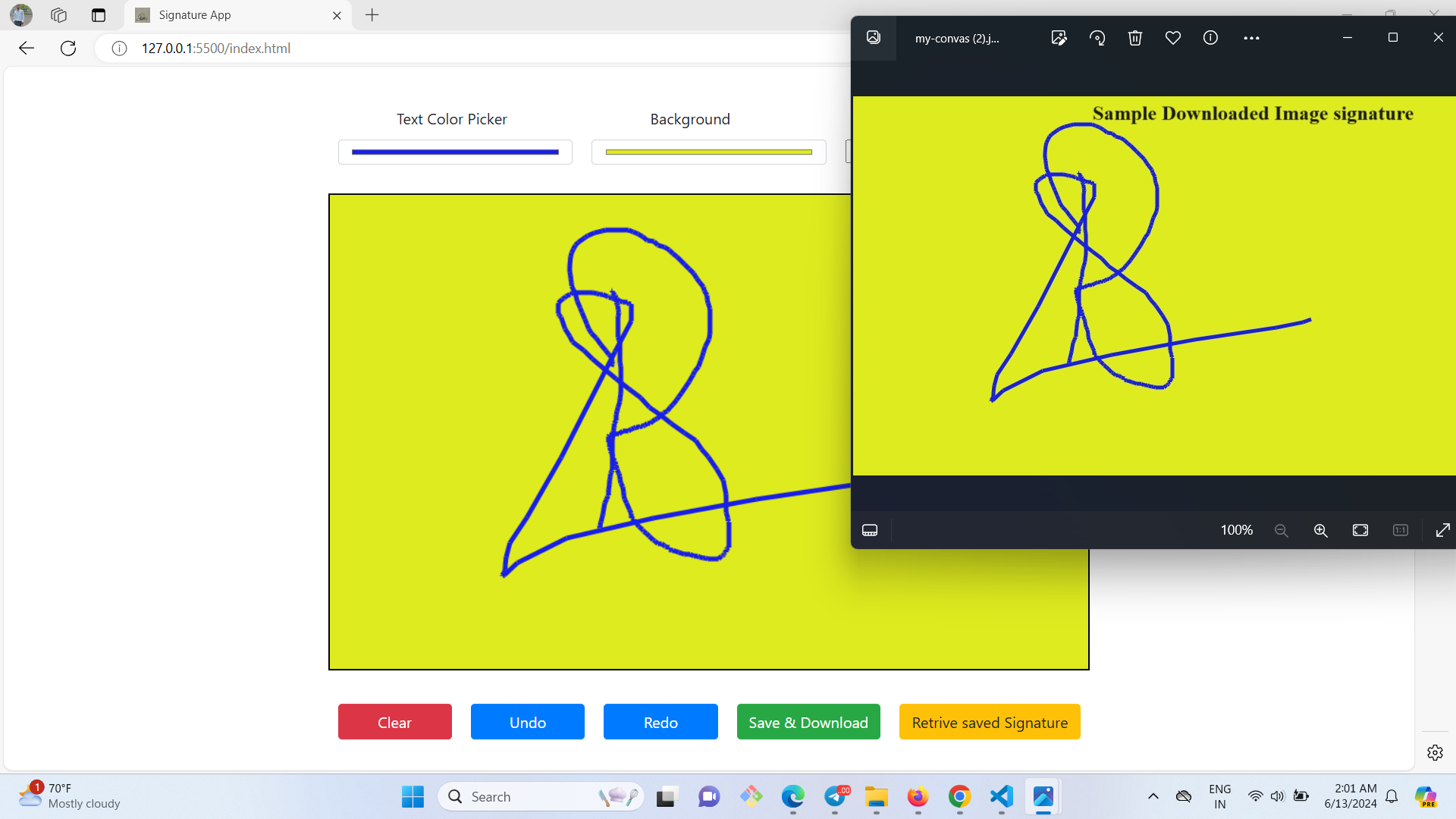The width and height of the screenshot is (1456, 819).
Task: Enter full screen in Photos viewer
Action: 1442,530
